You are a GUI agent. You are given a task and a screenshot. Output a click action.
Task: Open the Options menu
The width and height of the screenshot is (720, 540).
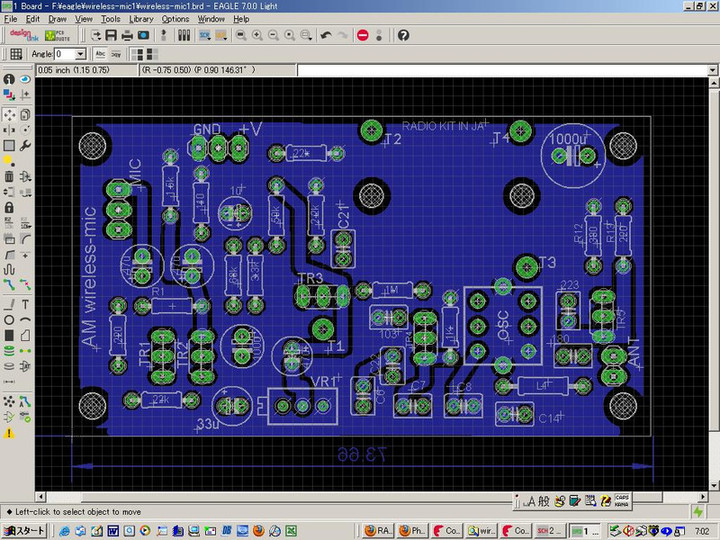point(175,19)
